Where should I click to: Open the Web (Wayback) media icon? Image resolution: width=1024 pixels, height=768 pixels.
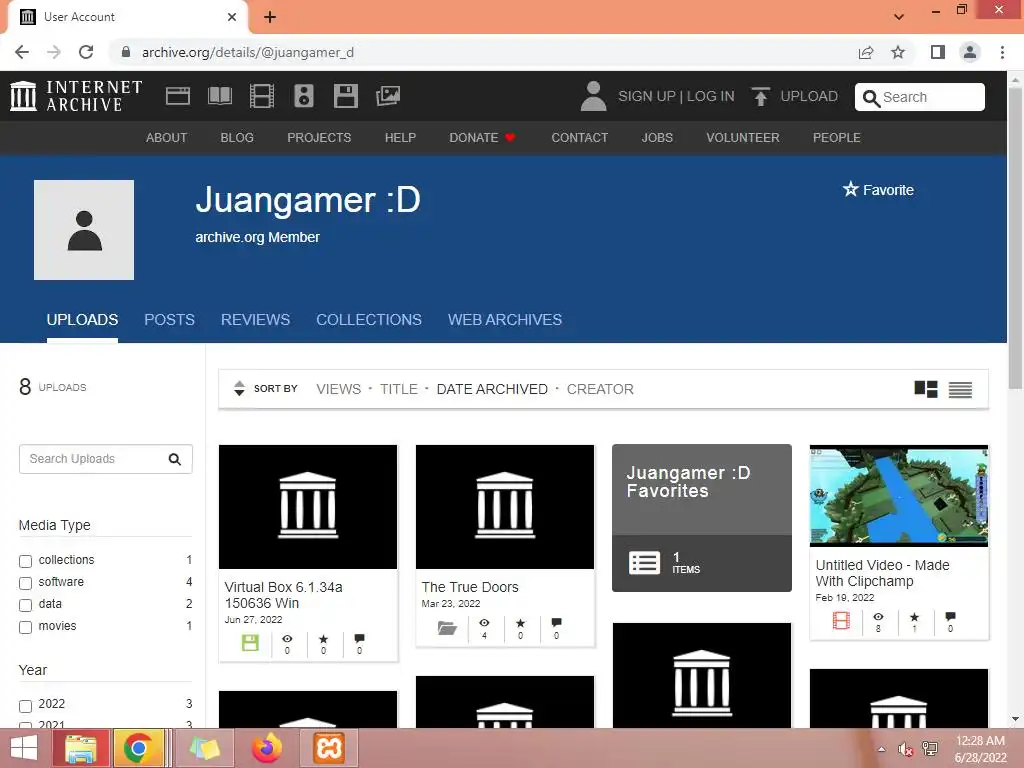pos(178,96)
